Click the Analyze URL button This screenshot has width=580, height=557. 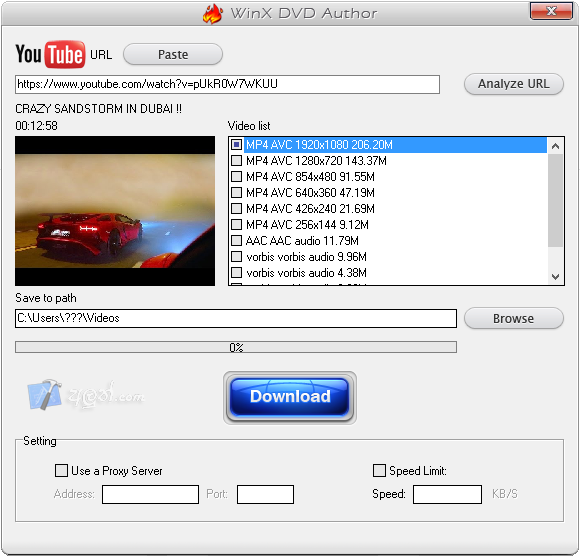(514, 84)
